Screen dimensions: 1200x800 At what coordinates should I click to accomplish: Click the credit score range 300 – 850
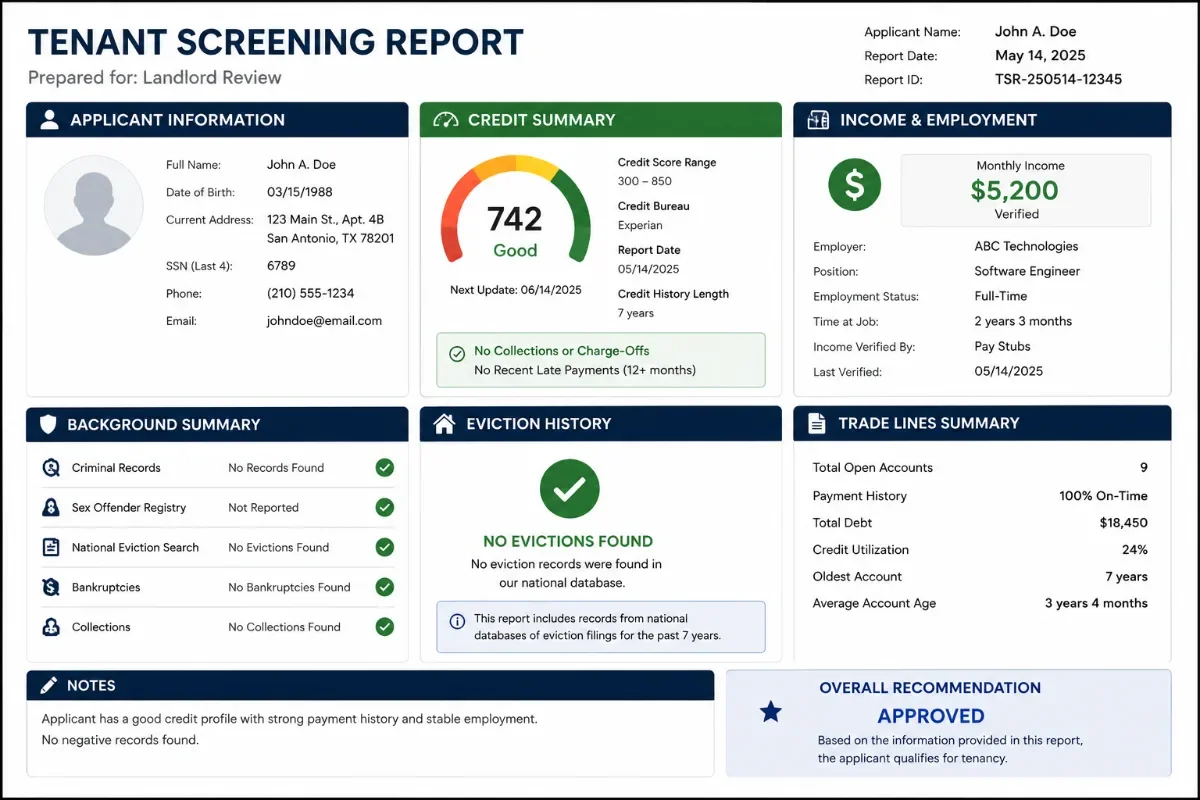(x=645, y=181)
